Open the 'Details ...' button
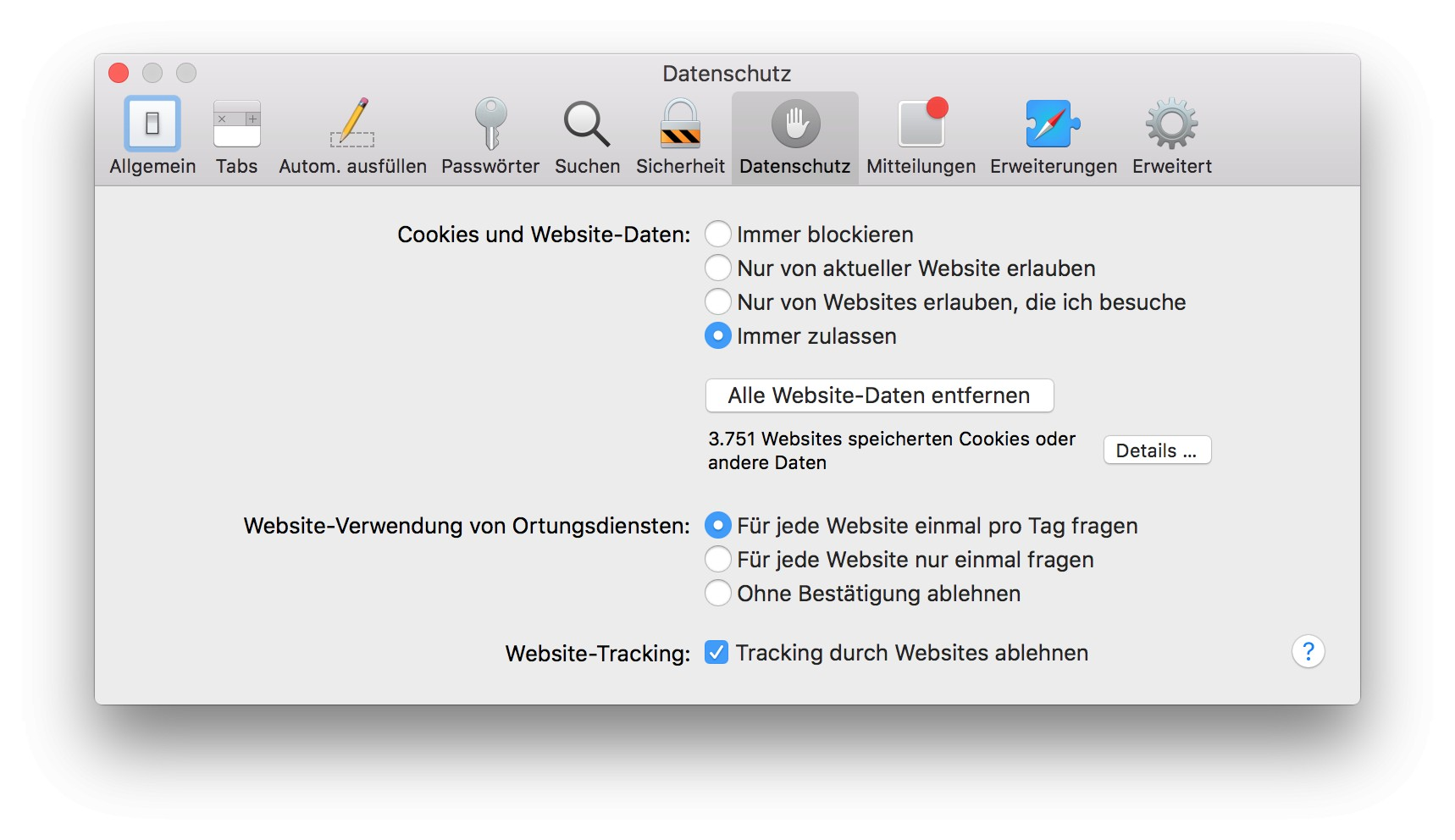This screenshot has width=1455, height=840. coord(1156,450)
